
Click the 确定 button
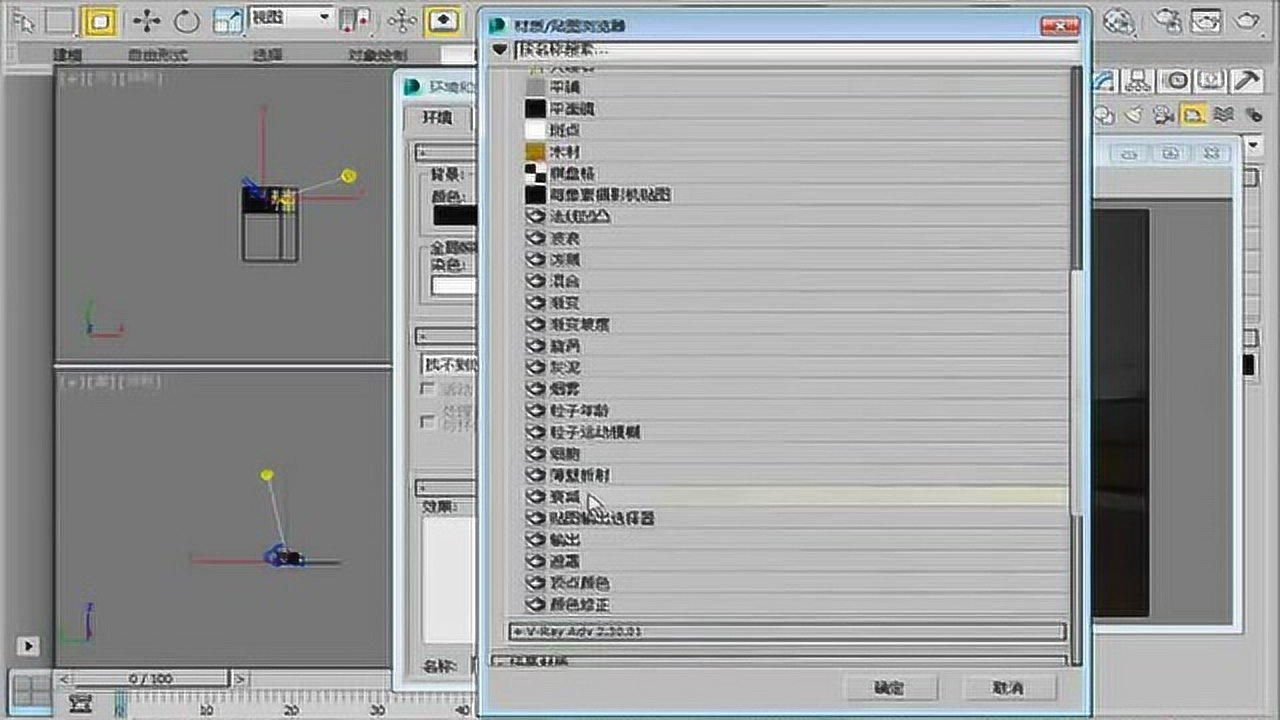click(x=889, y=688)
